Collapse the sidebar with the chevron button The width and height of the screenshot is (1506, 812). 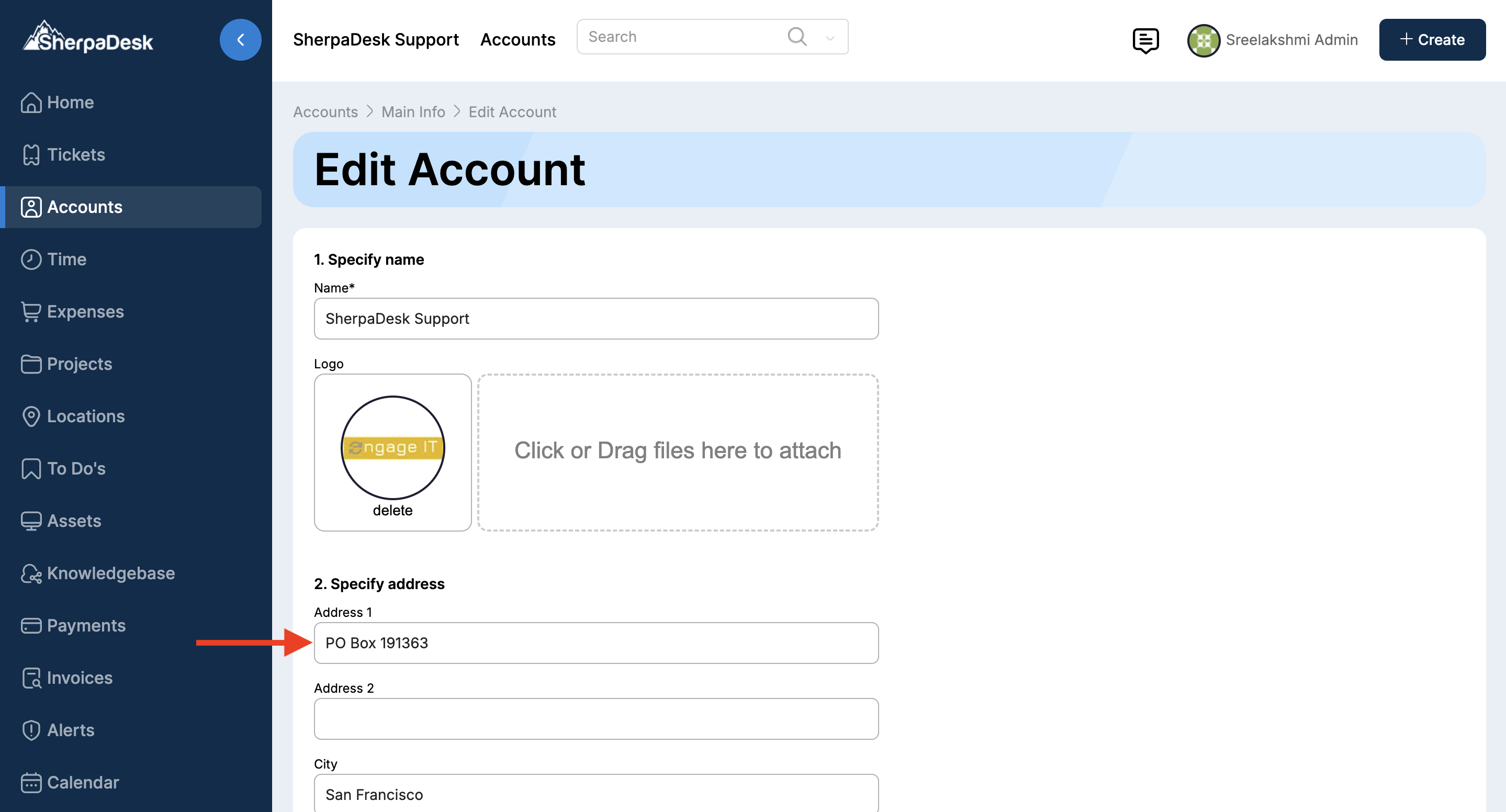pos(240,40)
